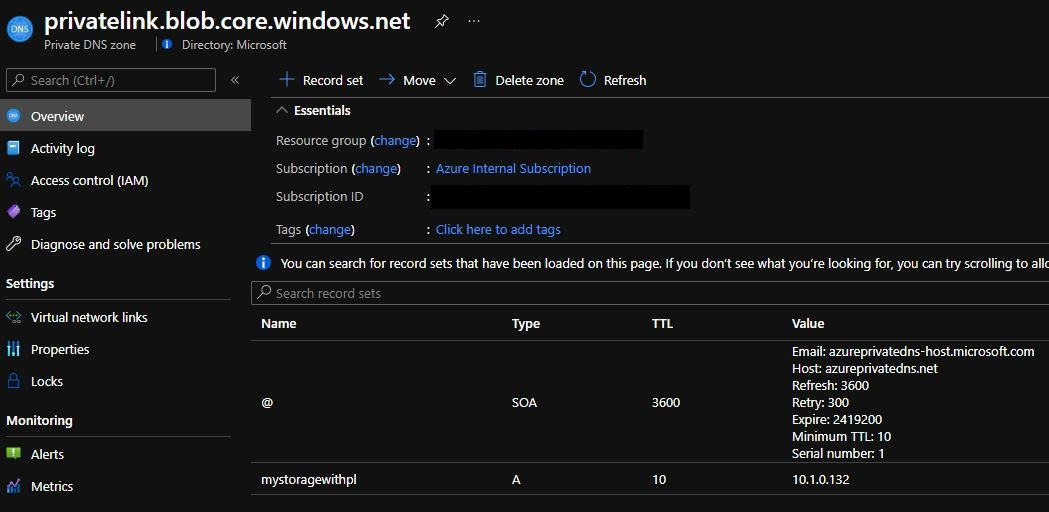Click the 3600 TTL cell

click(x=666, y=403)
